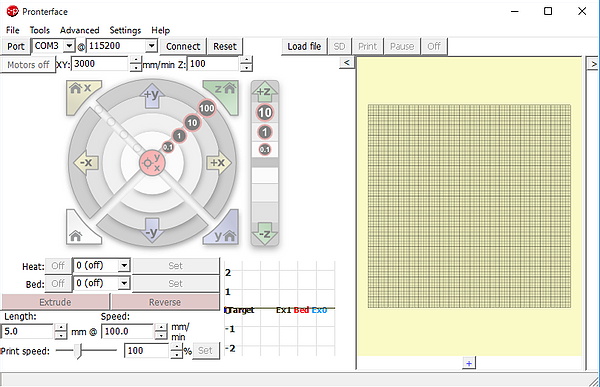Click the Print speed slider handle
The width and height of the screenshot is (600, 387).
click(x=78, y=351)
